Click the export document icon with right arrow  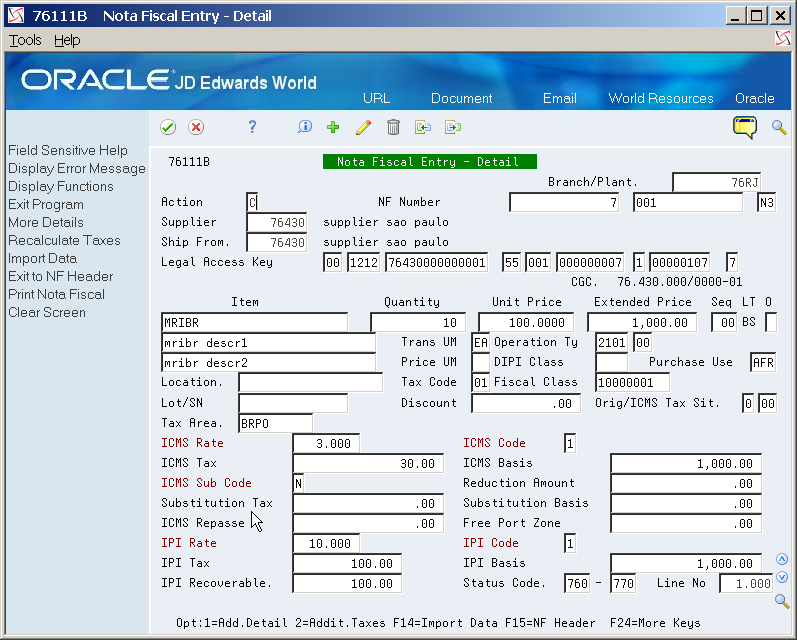point(453,127)
